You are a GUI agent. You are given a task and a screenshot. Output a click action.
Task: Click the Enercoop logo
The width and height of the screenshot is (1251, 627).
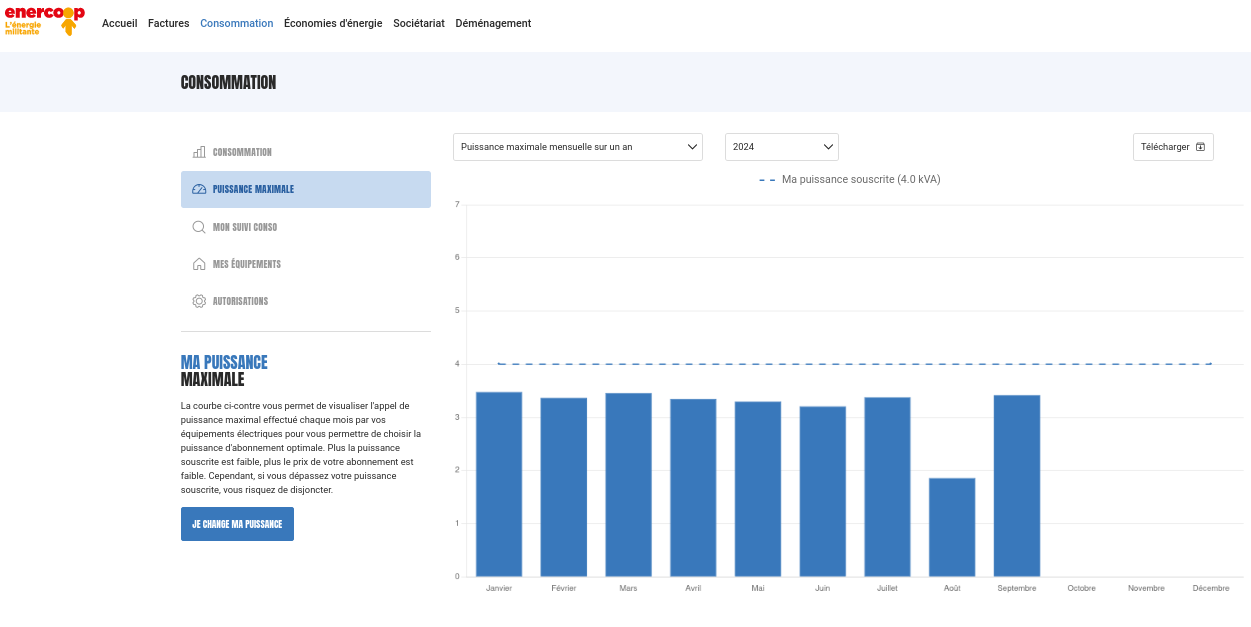point(45,21)
